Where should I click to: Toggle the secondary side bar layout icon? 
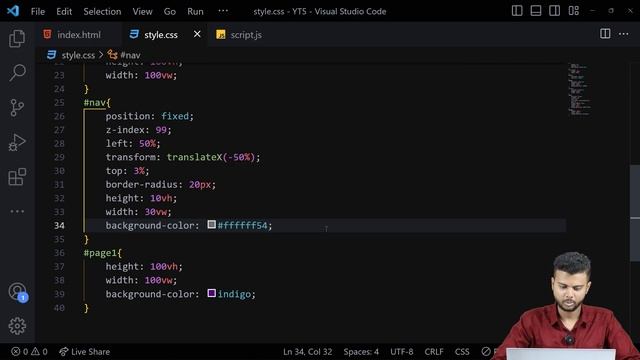coord(555,11)
